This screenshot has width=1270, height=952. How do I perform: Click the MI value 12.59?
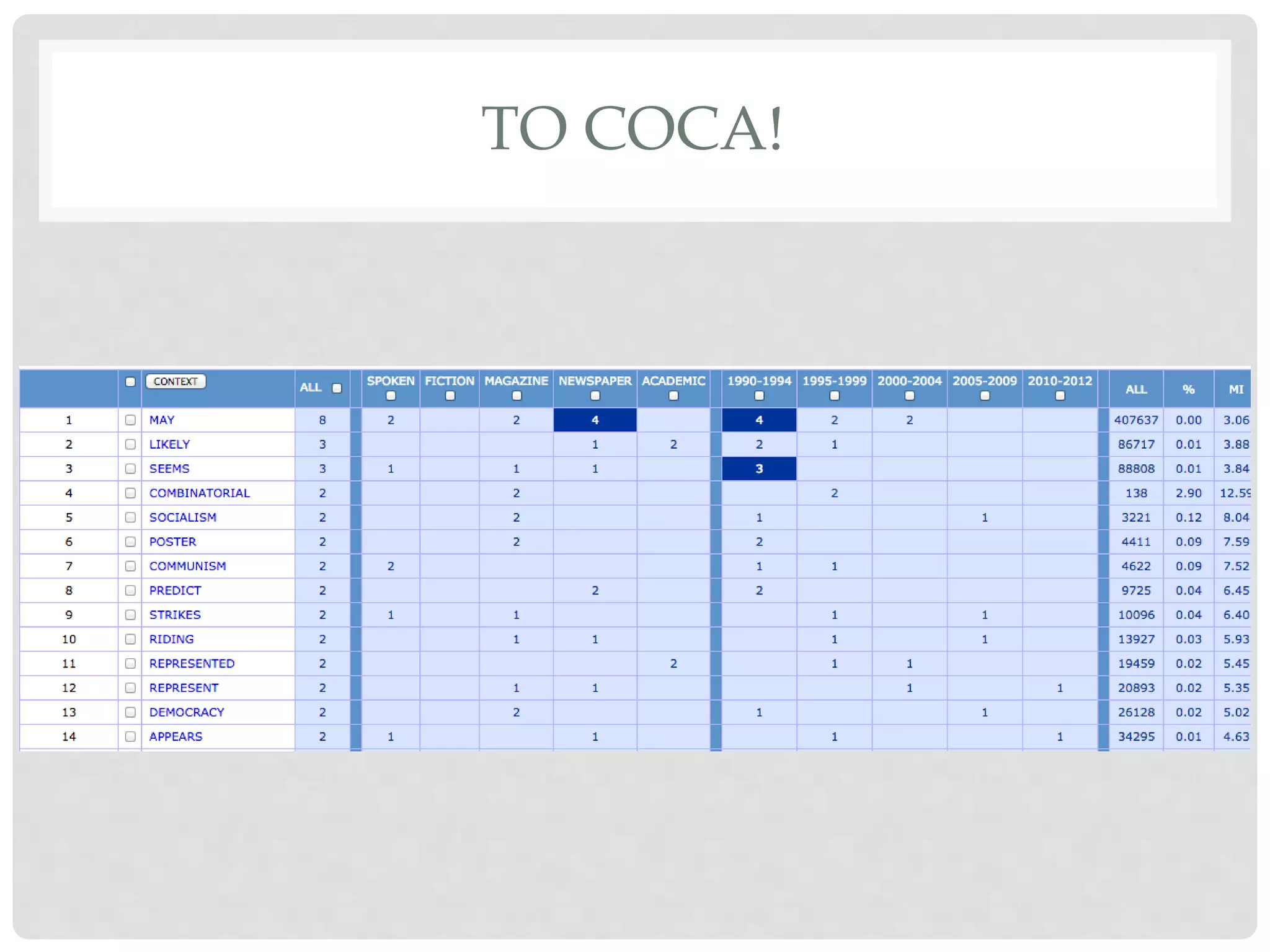coord(1235,493)
